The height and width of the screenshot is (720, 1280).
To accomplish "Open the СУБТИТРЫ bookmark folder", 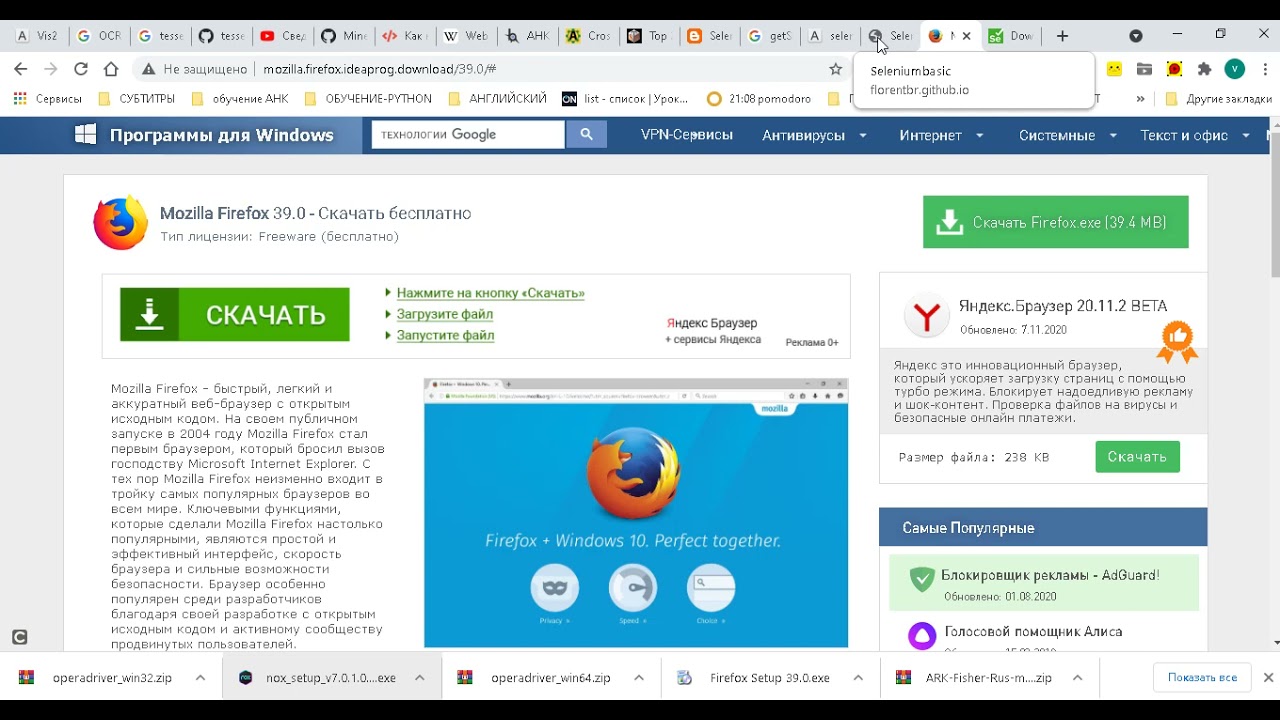I will [136, 99].
